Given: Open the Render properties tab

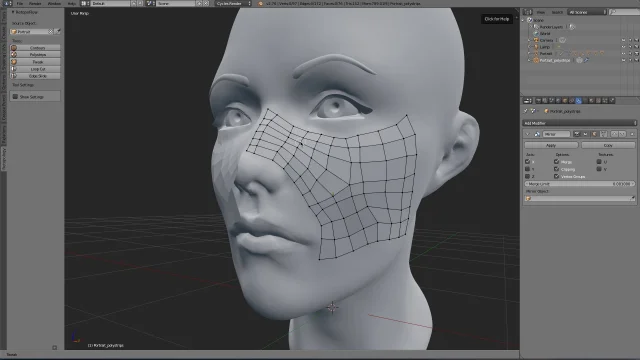Looking at the screenshot, I should click(x=539, y=100).
